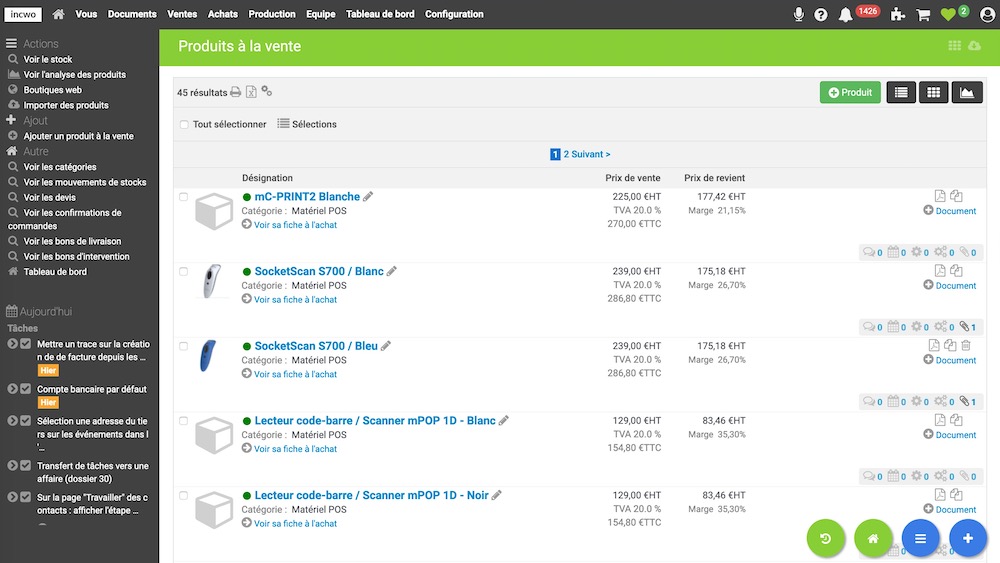The image size is (1000, 563).
Task: Select the SocketScan S700 / Blanc checkbox
Action: pos(184,272)
